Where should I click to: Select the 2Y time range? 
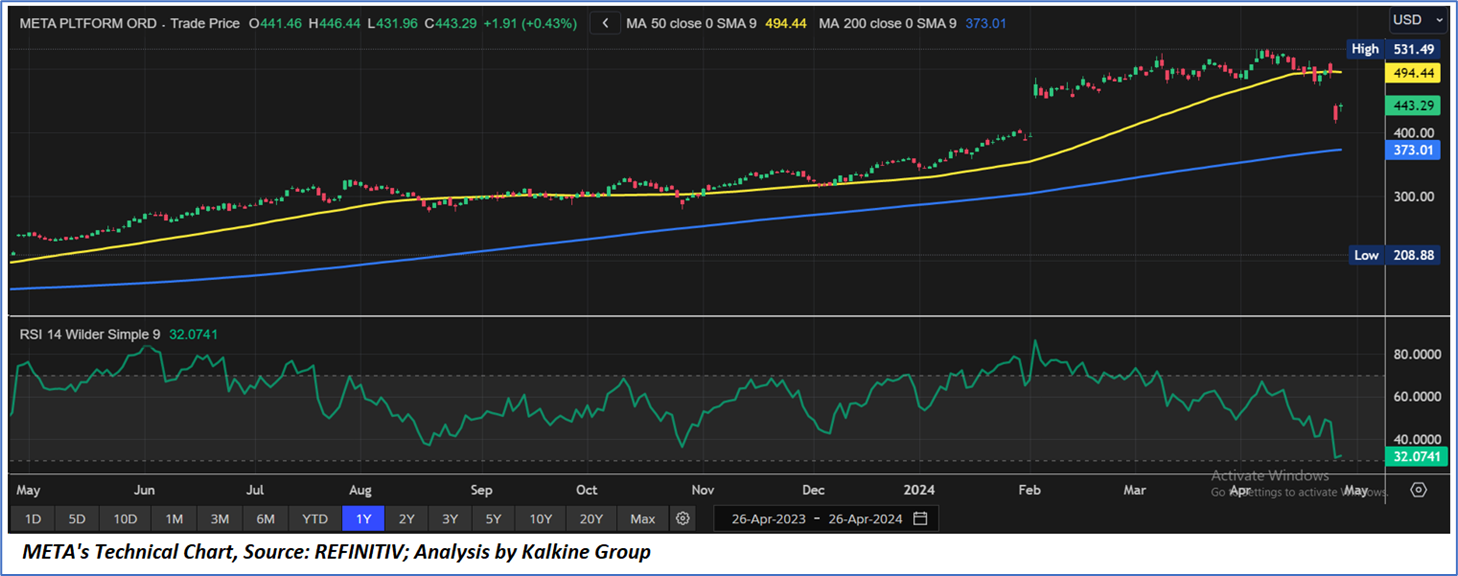(x=407, y=518)
